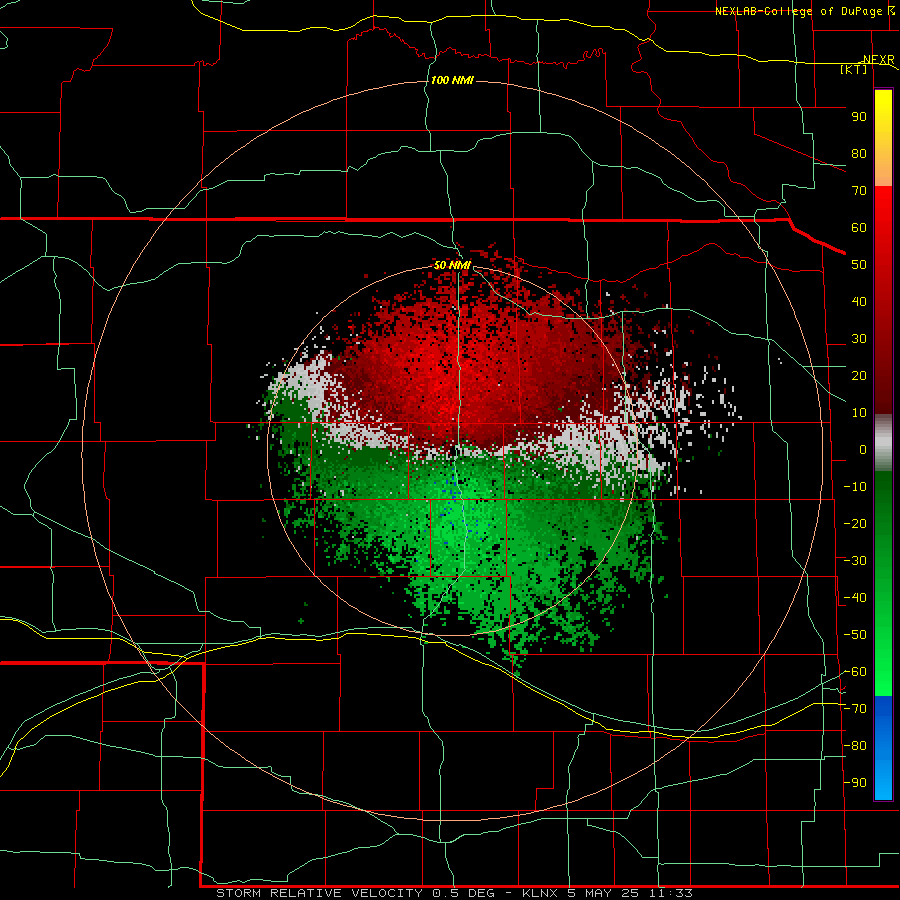
Task: Click the -50 value on velocity scale
Action: click(855, 635)
